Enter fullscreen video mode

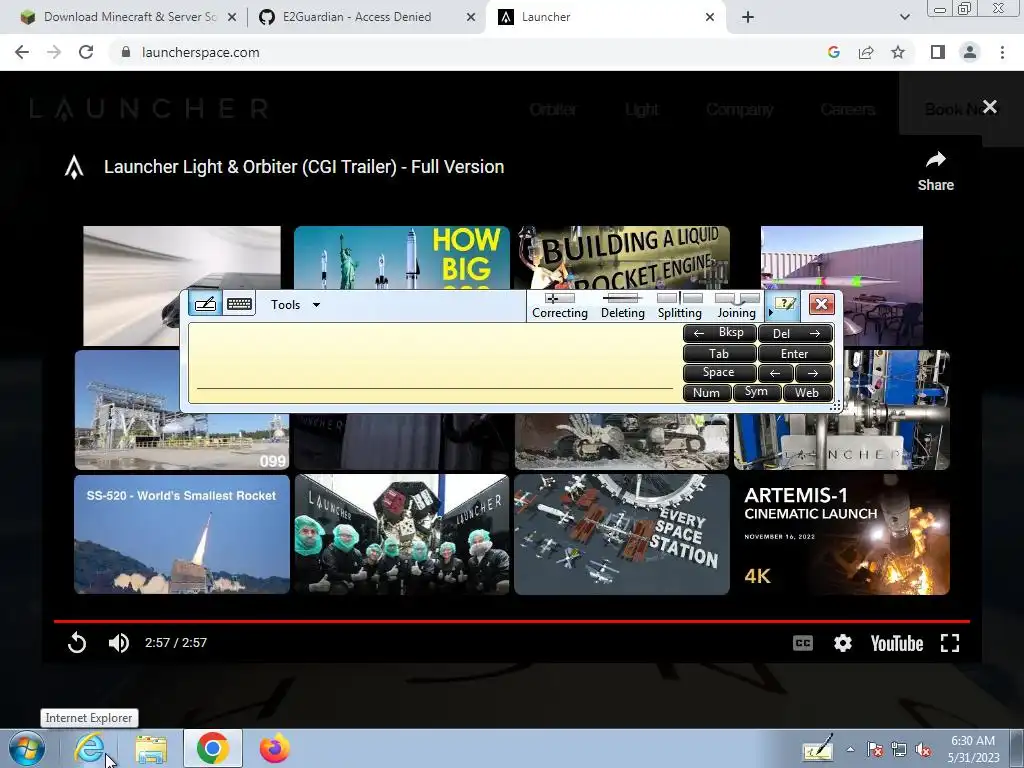950,643
